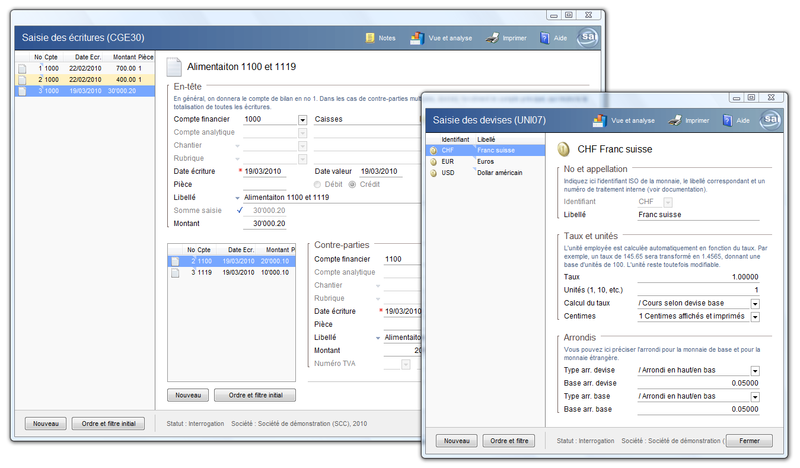This screenshot has height=468, width=800.
Task: Click into the Taux value field
Action: coord(698,277)
